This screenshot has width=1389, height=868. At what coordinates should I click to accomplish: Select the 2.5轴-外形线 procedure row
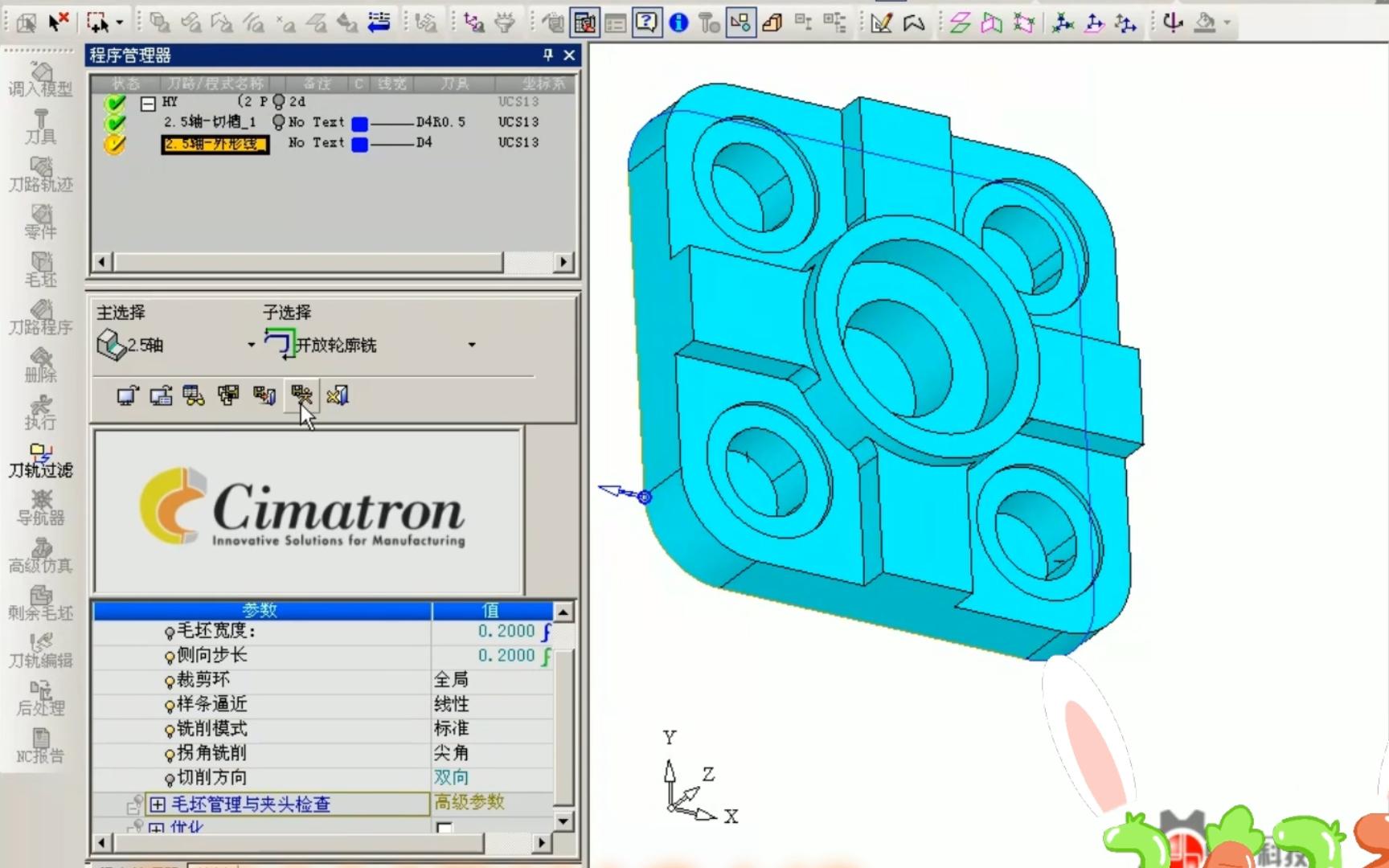click(x=214, y=144)
